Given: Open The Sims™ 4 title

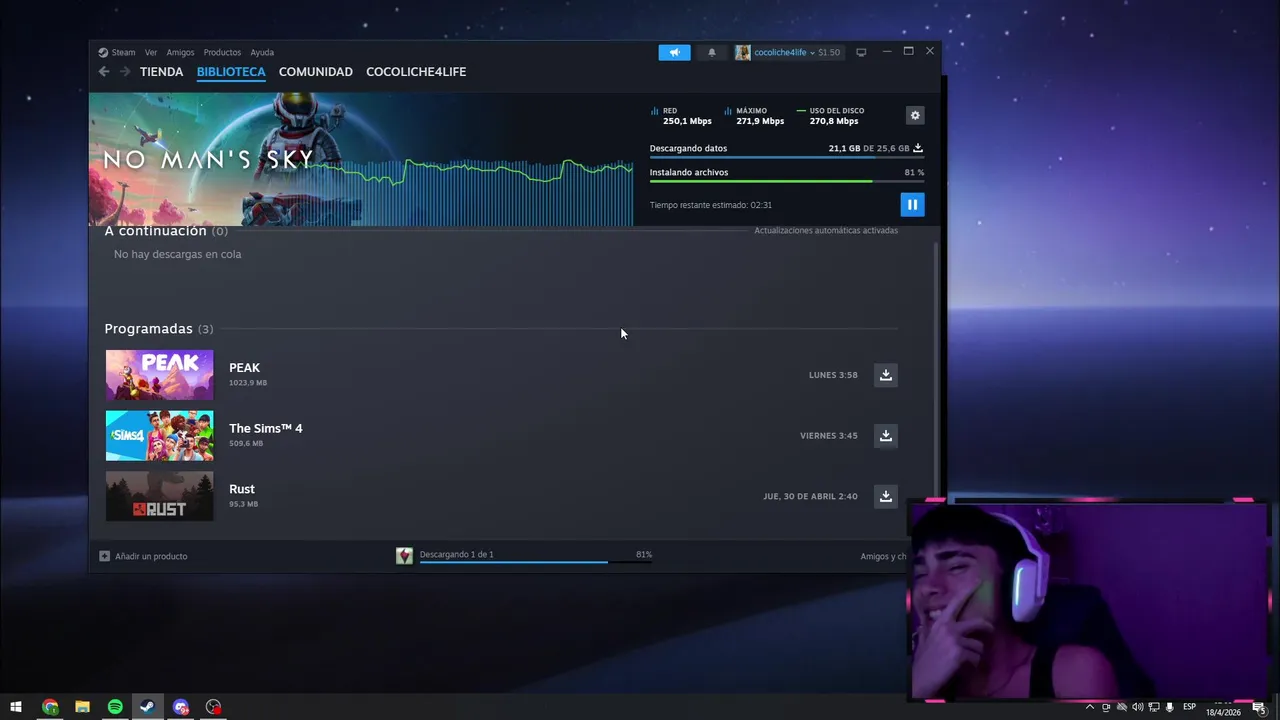Looking at the screenshot, I should [265, 428].
